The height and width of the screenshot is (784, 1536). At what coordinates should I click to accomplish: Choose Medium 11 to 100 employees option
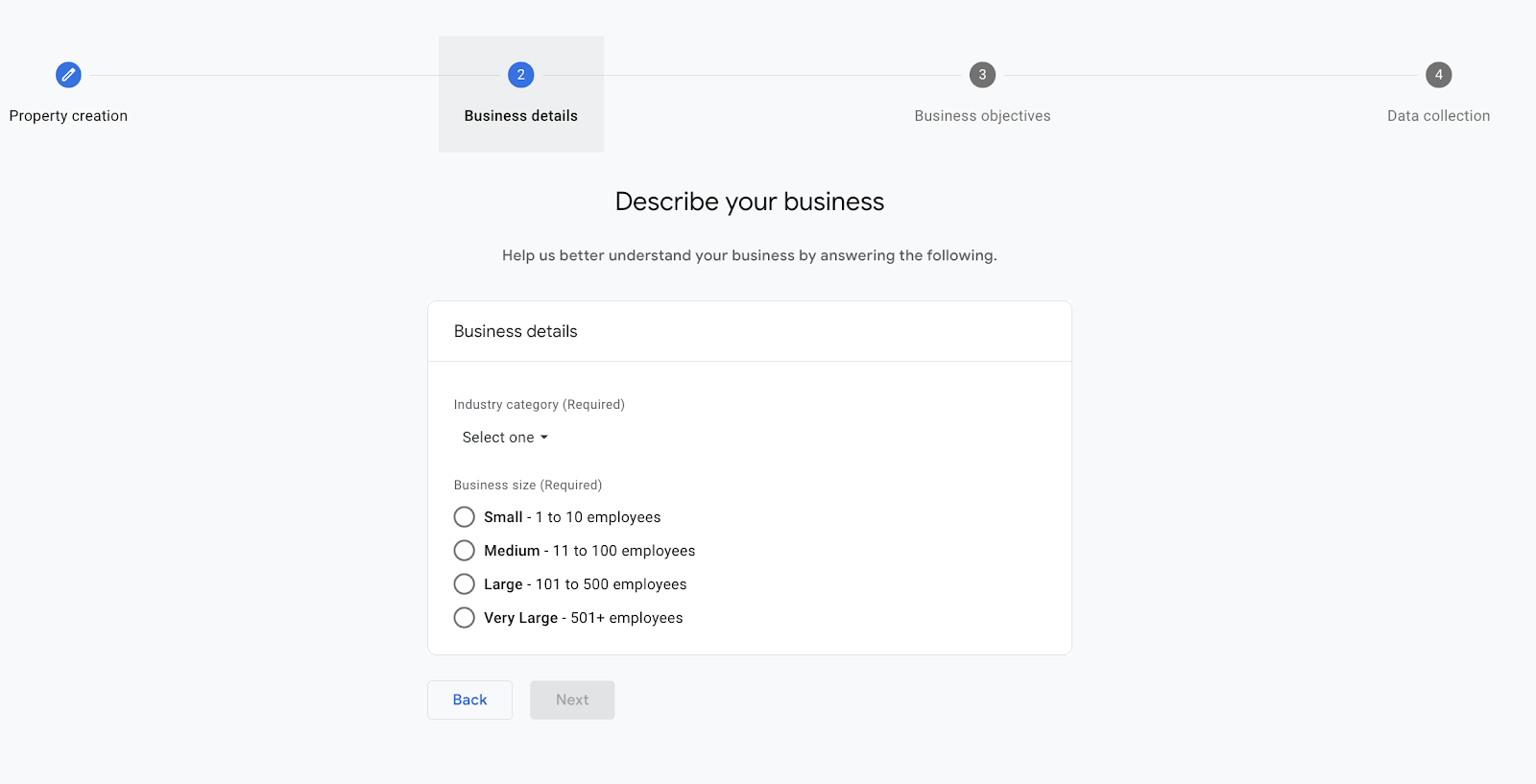tap(465, 551)
